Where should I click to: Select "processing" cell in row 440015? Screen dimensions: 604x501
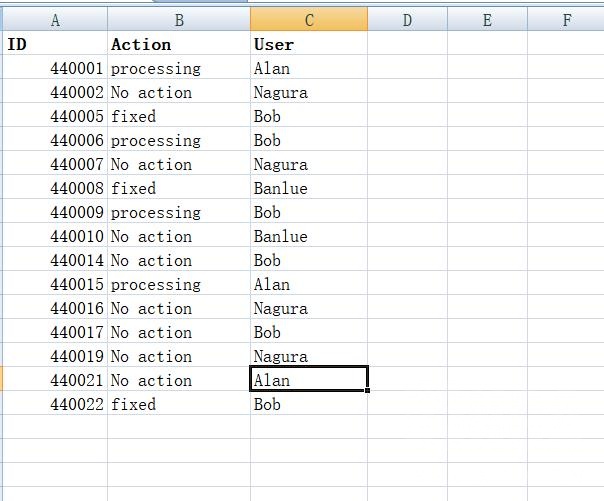click(x=179, y=285)
